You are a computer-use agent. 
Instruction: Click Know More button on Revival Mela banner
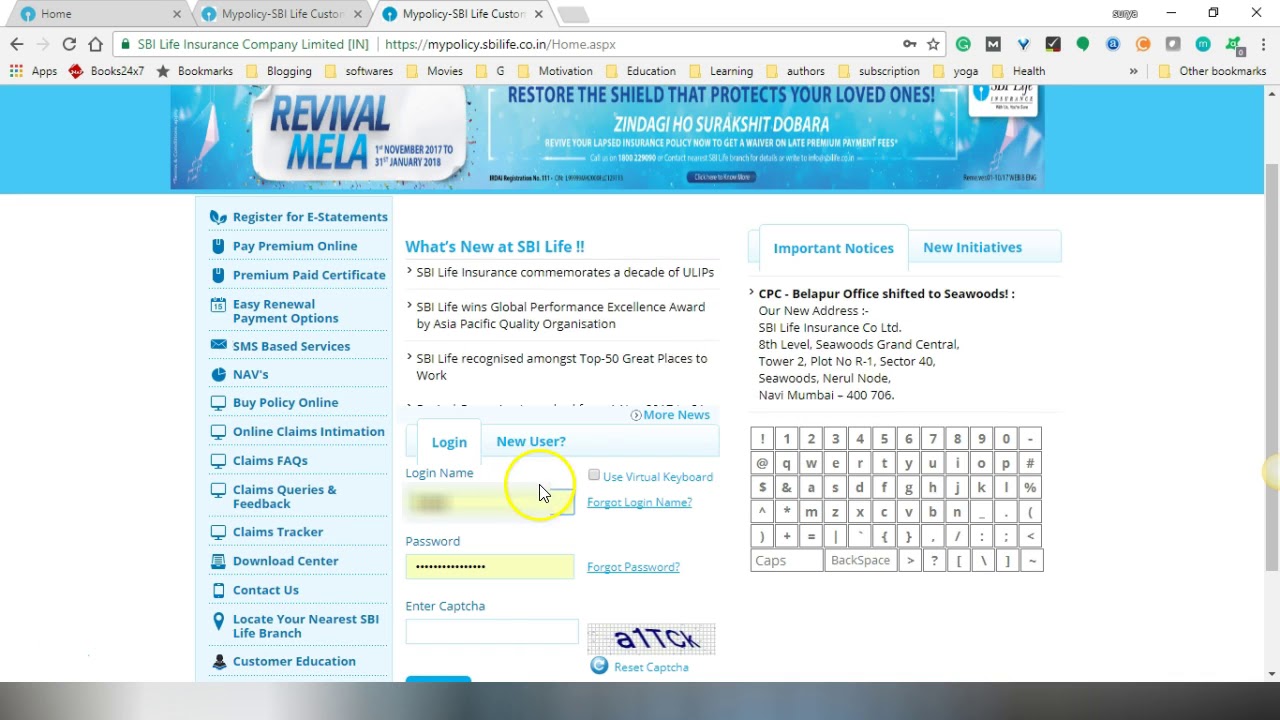[721, 177]
